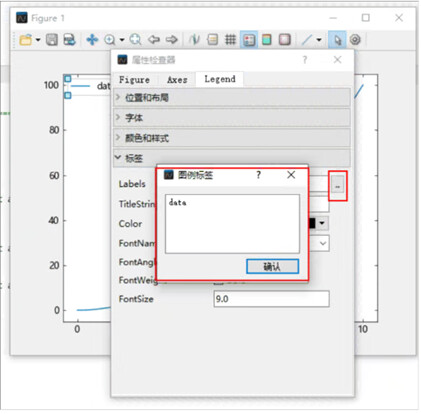Maximize the Figure 1 window

(366, 18)
